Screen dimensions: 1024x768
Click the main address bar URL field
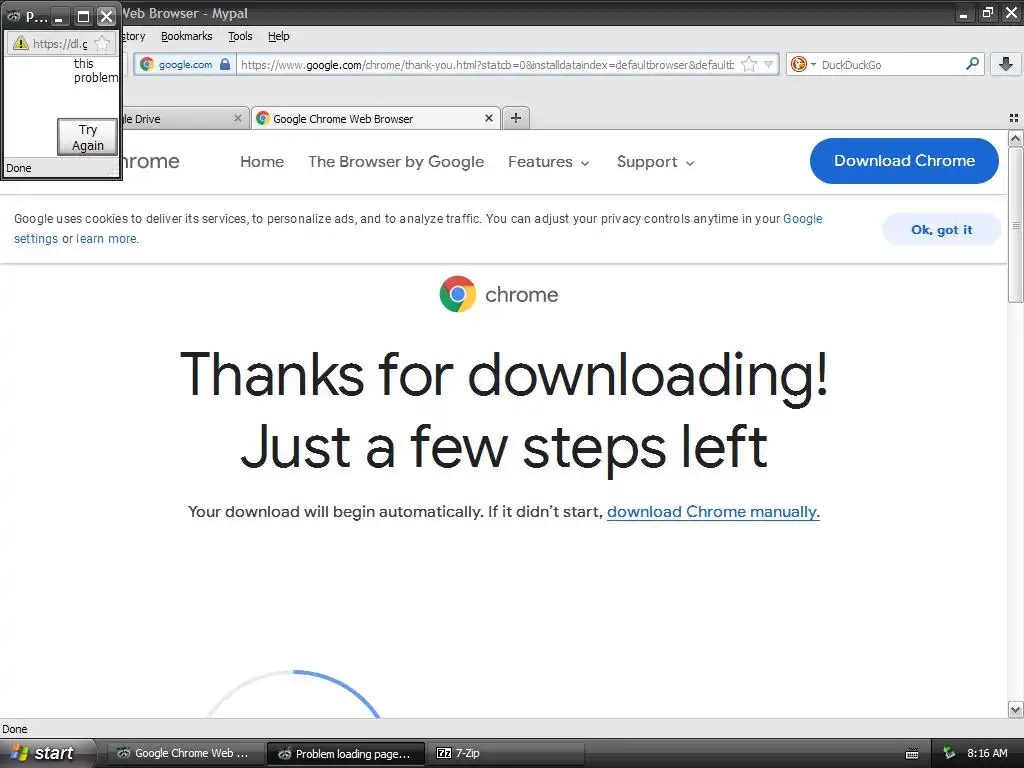pyautogui.click(x=487, y=64)
